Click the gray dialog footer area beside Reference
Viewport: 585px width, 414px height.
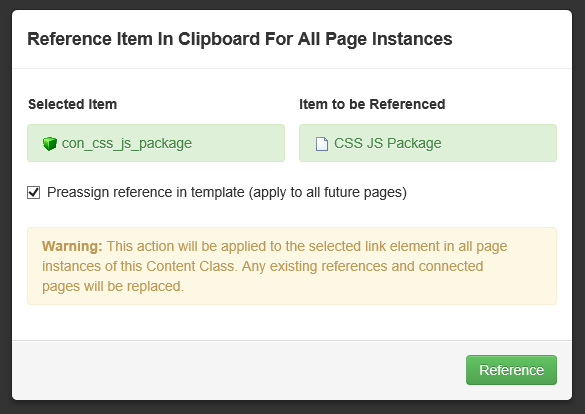click(239, 370)
